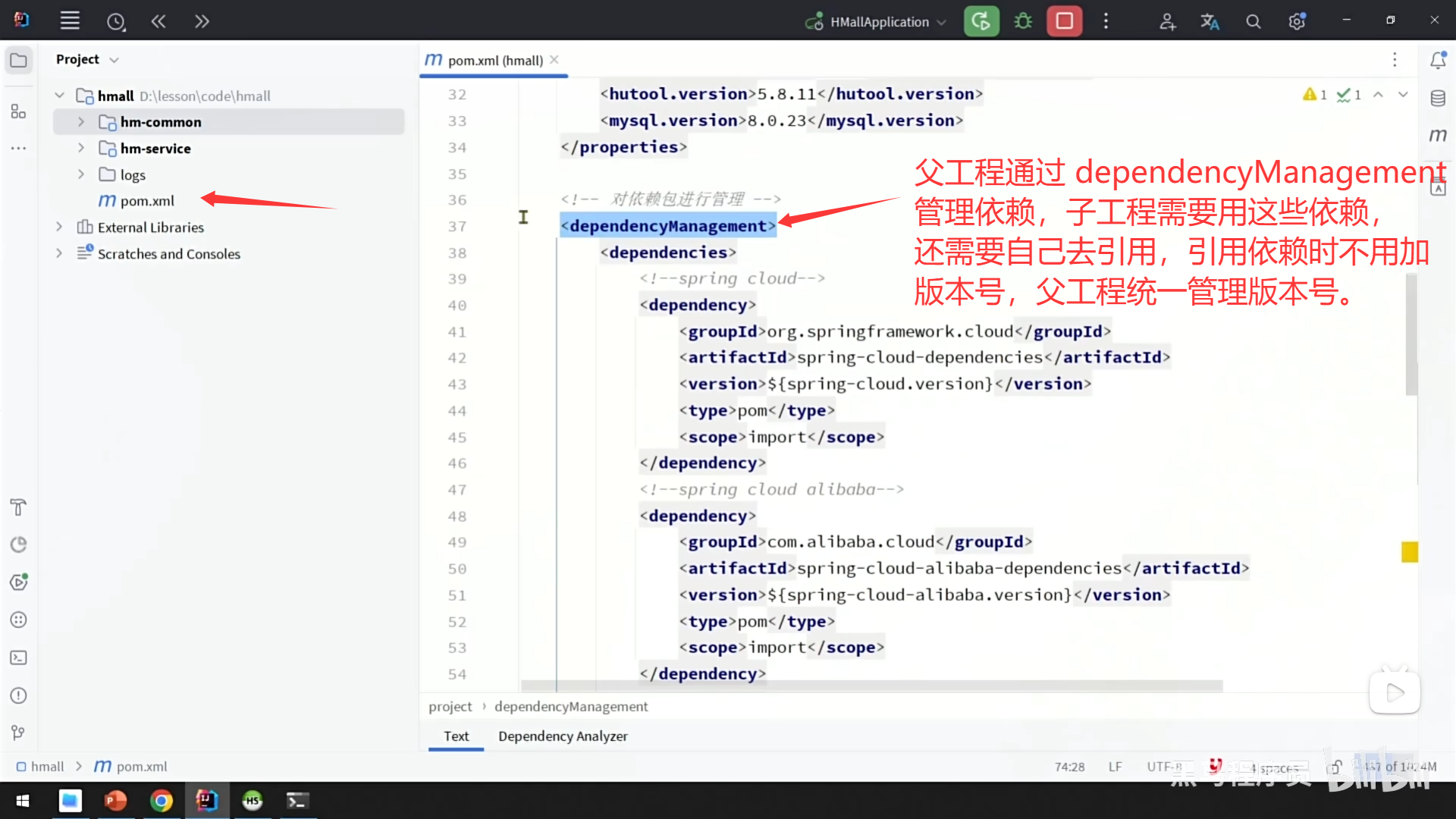Toggle the Project tool window folder icon
1456x819 pixels.
click(18, 60)
